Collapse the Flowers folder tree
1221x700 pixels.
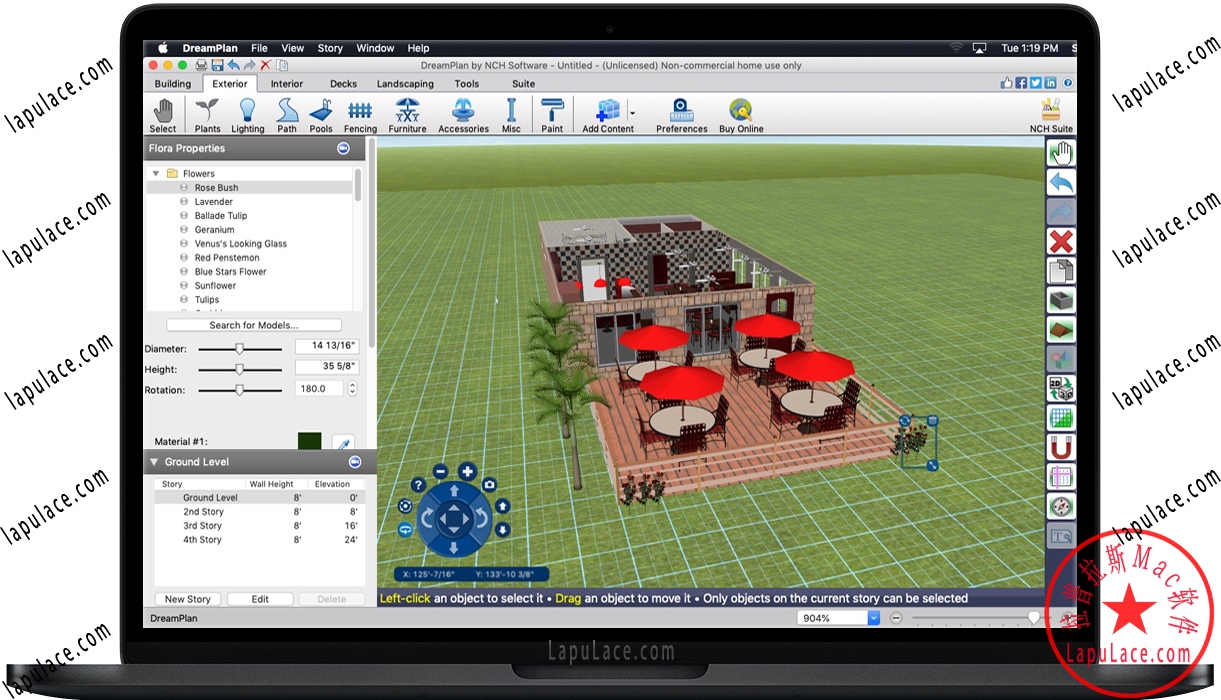coord(156,174)
